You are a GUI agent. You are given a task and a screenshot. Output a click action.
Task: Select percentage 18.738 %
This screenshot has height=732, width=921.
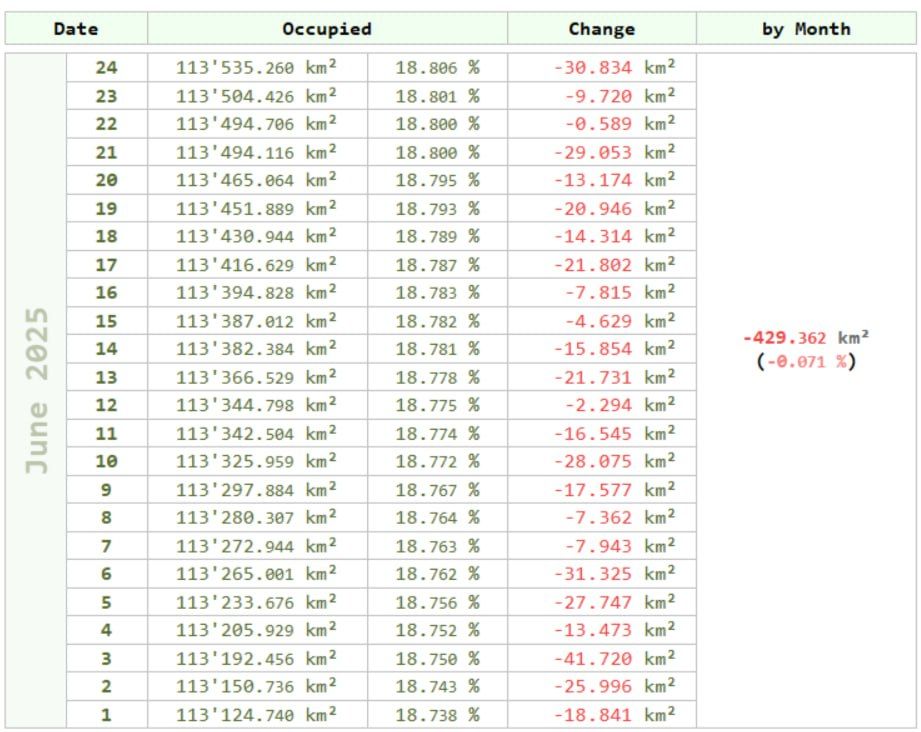click(x=437, y=715)
